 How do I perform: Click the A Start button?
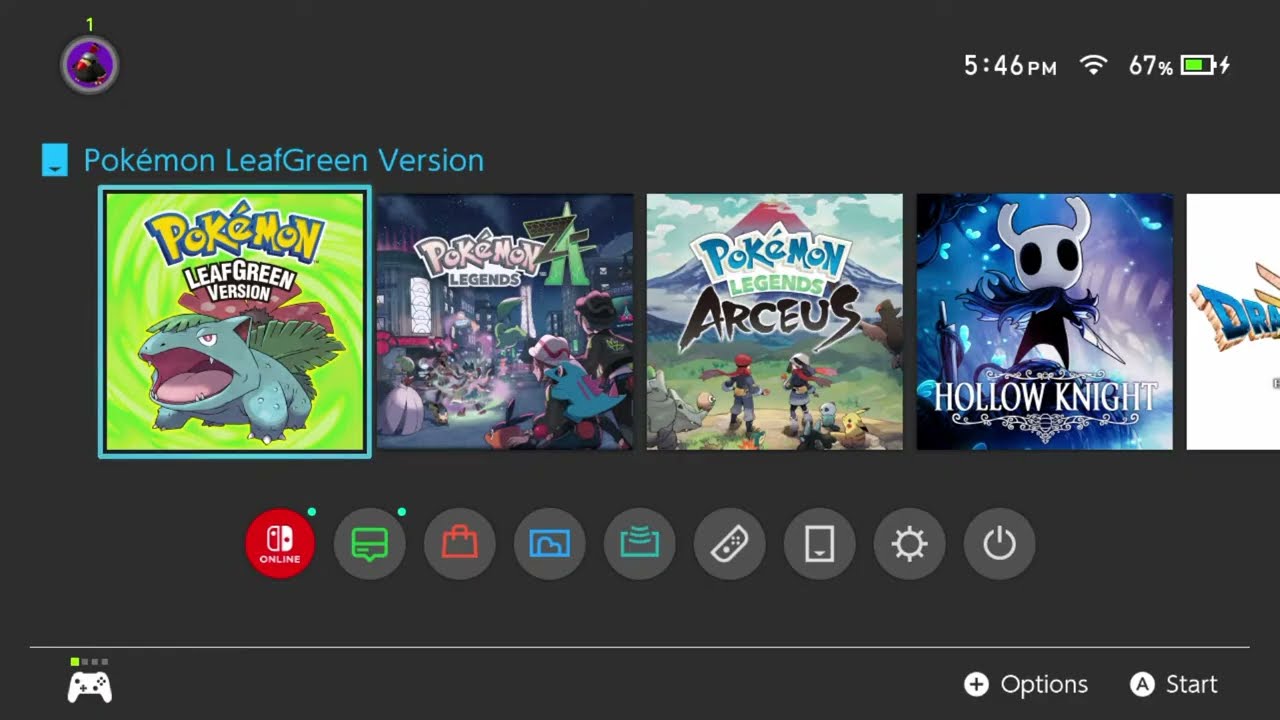click(1174, 684)
